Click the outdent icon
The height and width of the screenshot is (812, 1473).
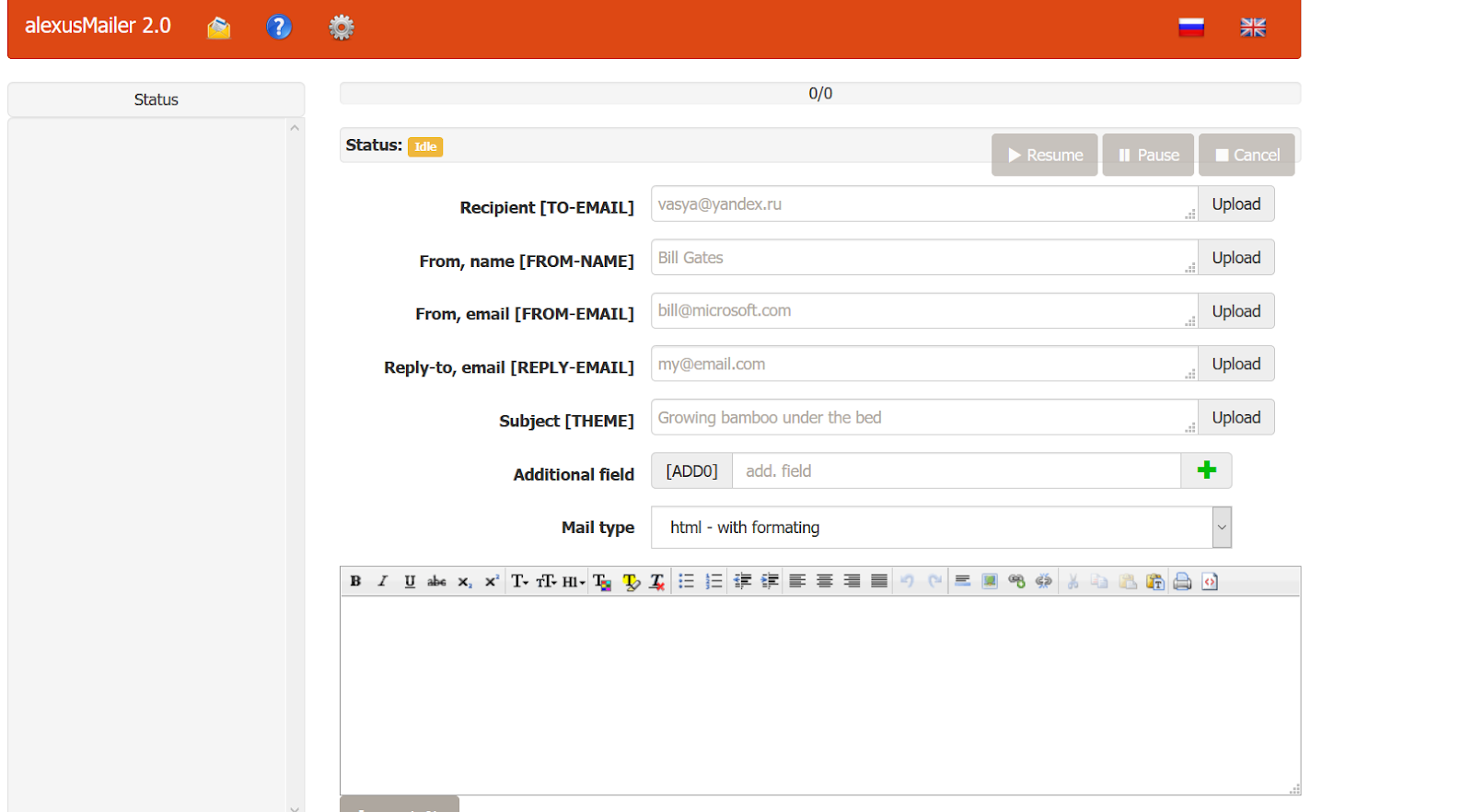pos(742,581)
